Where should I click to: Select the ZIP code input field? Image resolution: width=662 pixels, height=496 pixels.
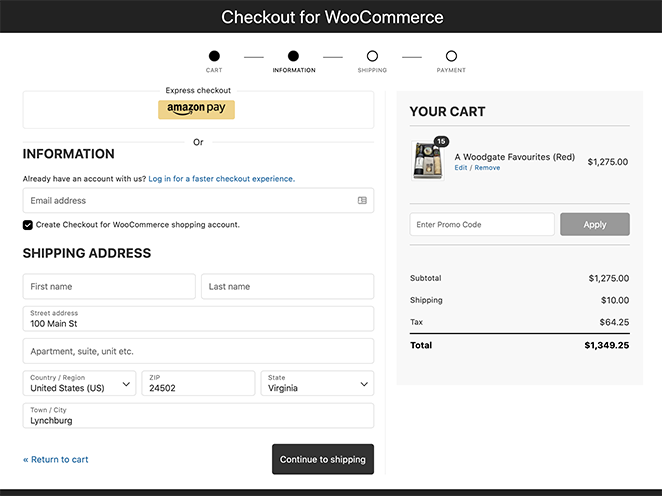pyautogui.click(x=198, y=383)
